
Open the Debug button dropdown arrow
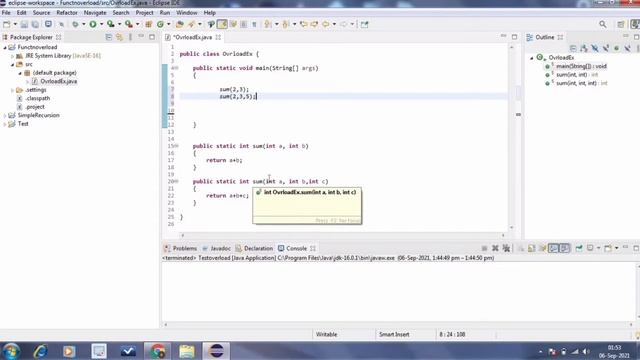click(83, 24)
